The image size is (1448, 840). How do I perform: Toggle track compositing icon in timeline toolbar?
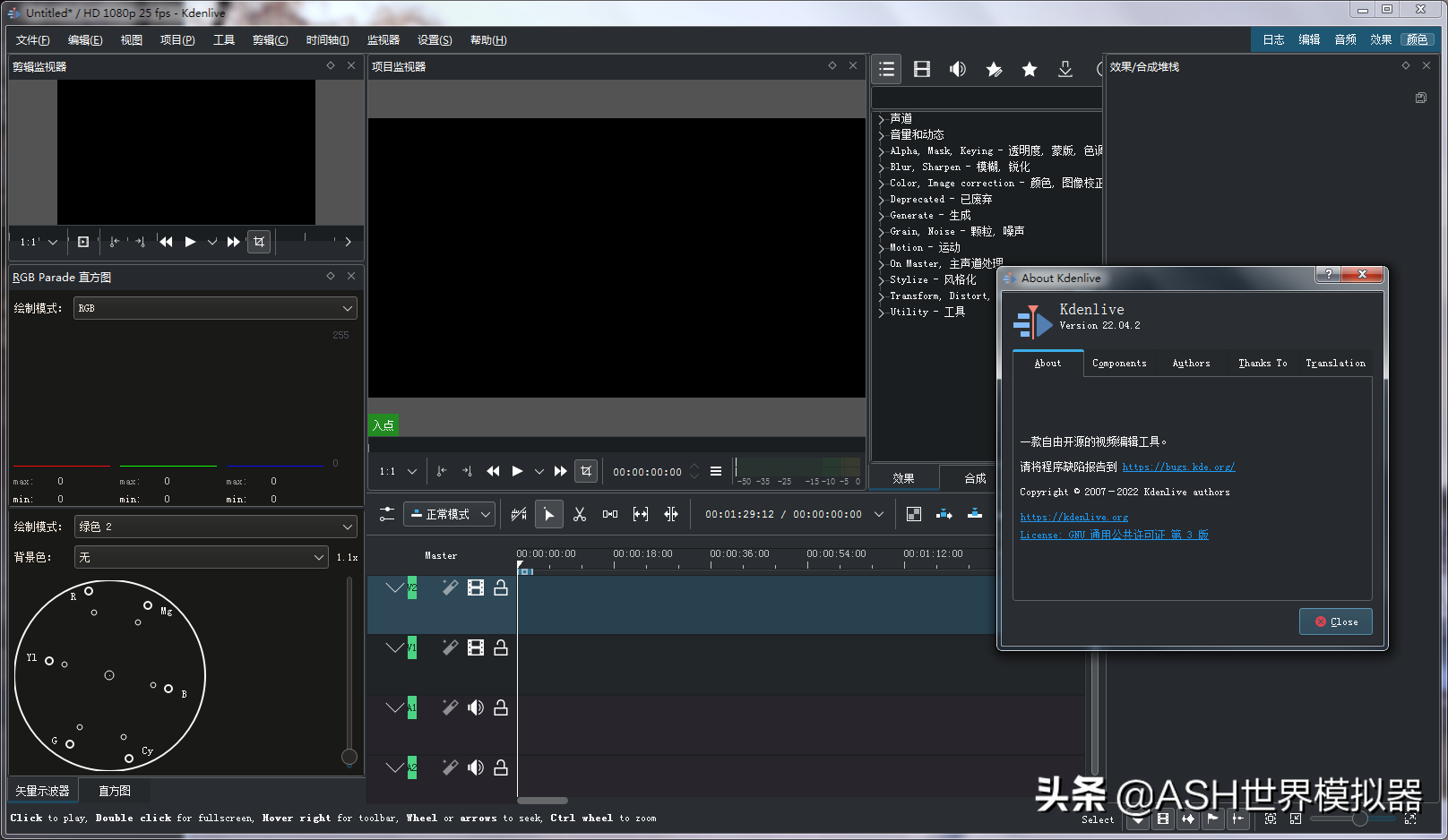pyautogui.click(x=519, y=514)
